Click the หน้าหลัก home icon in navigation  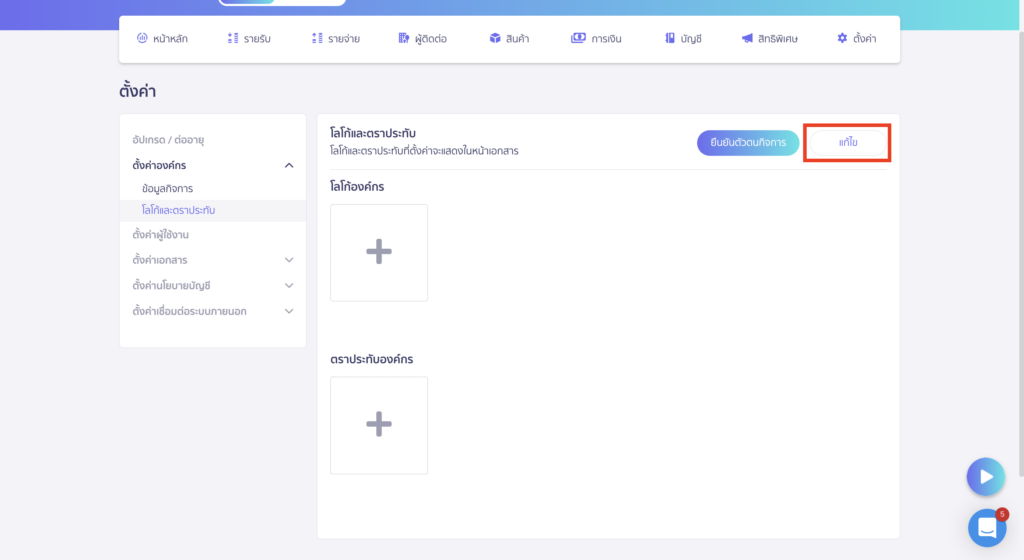142,39
